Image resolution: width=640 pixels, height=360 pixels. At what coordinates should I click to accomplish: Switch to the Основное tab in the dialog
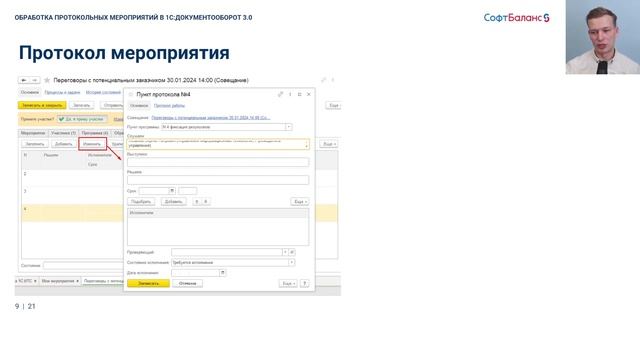click(139, 106)
